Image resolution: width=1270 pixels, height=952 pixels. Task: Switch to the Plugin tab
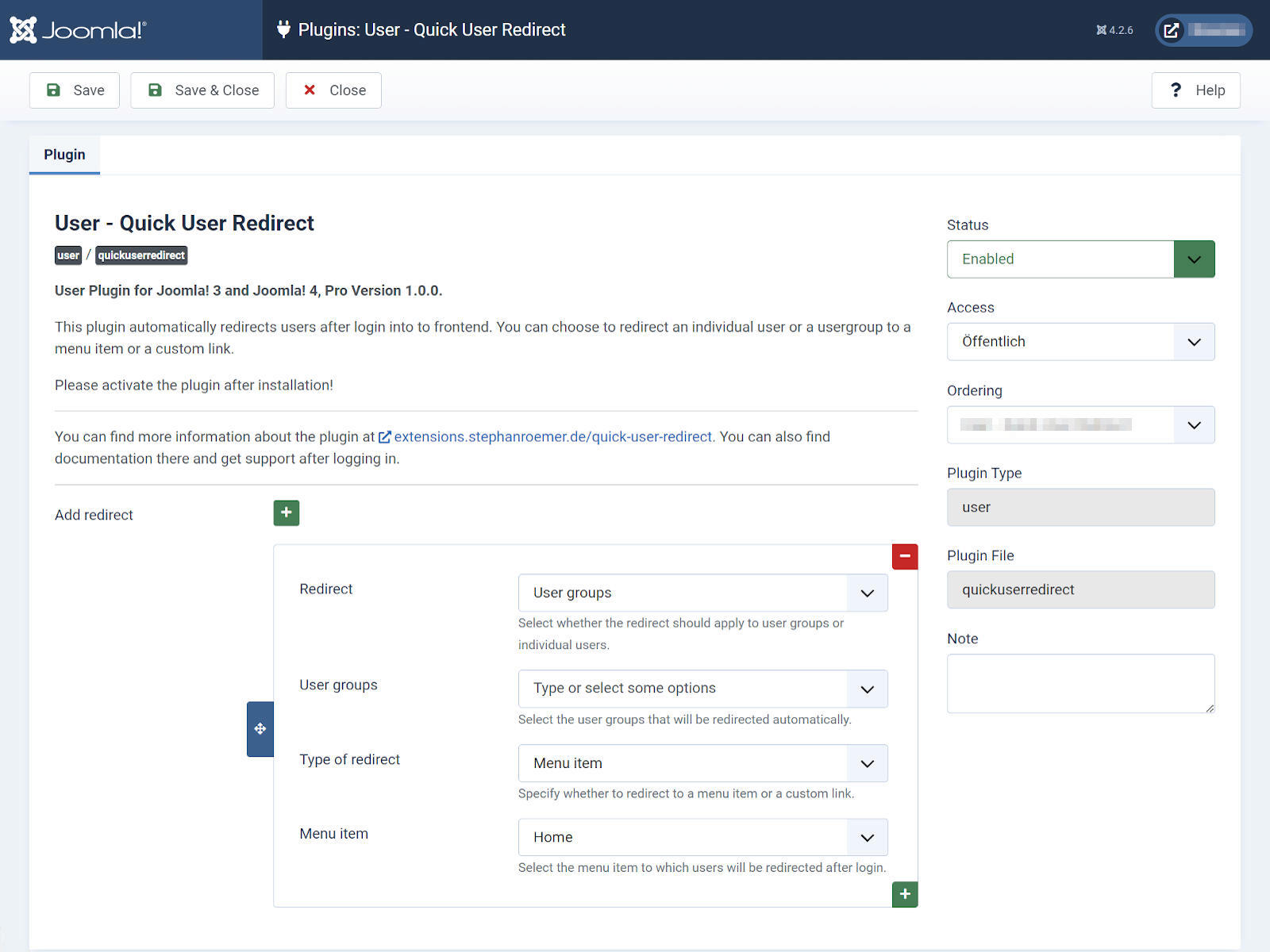click(x=64, y=154)
